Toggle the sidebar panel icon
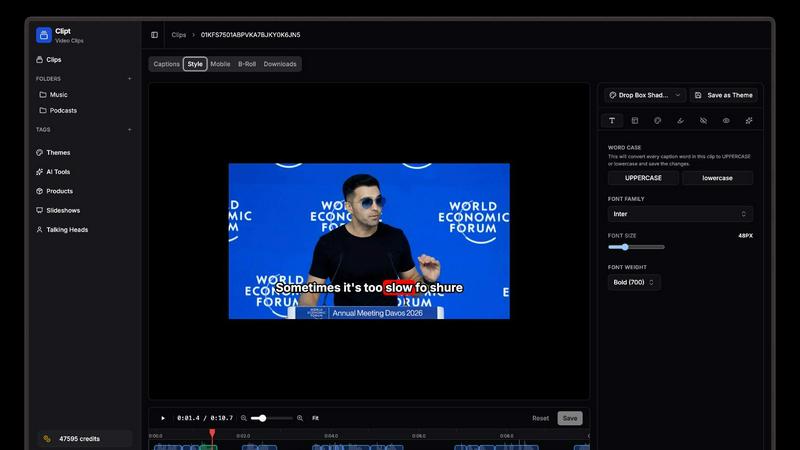This screenshot has height=450, width=800. [x=154, y=35]
